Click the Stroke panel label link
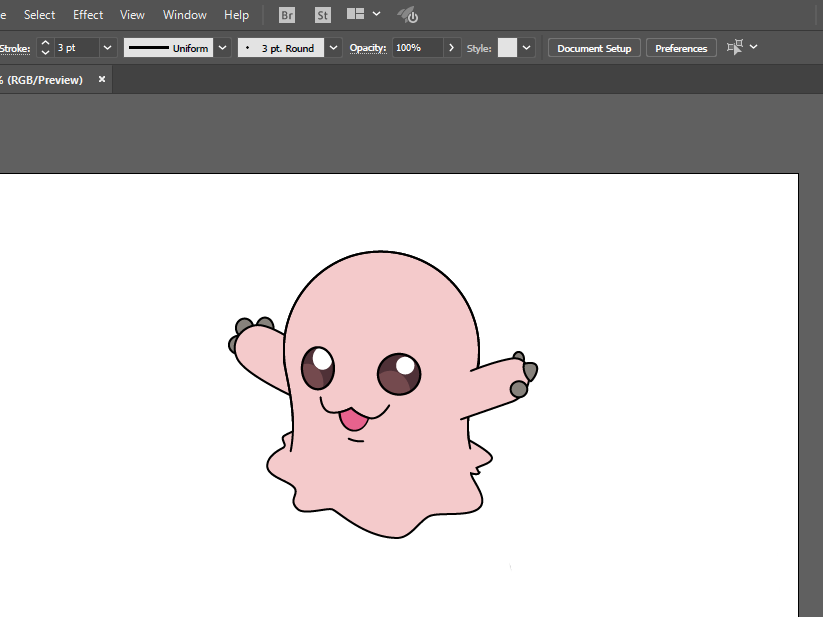Image resolution: width=823 pixels, height=617 pixels. pos(15,49)
